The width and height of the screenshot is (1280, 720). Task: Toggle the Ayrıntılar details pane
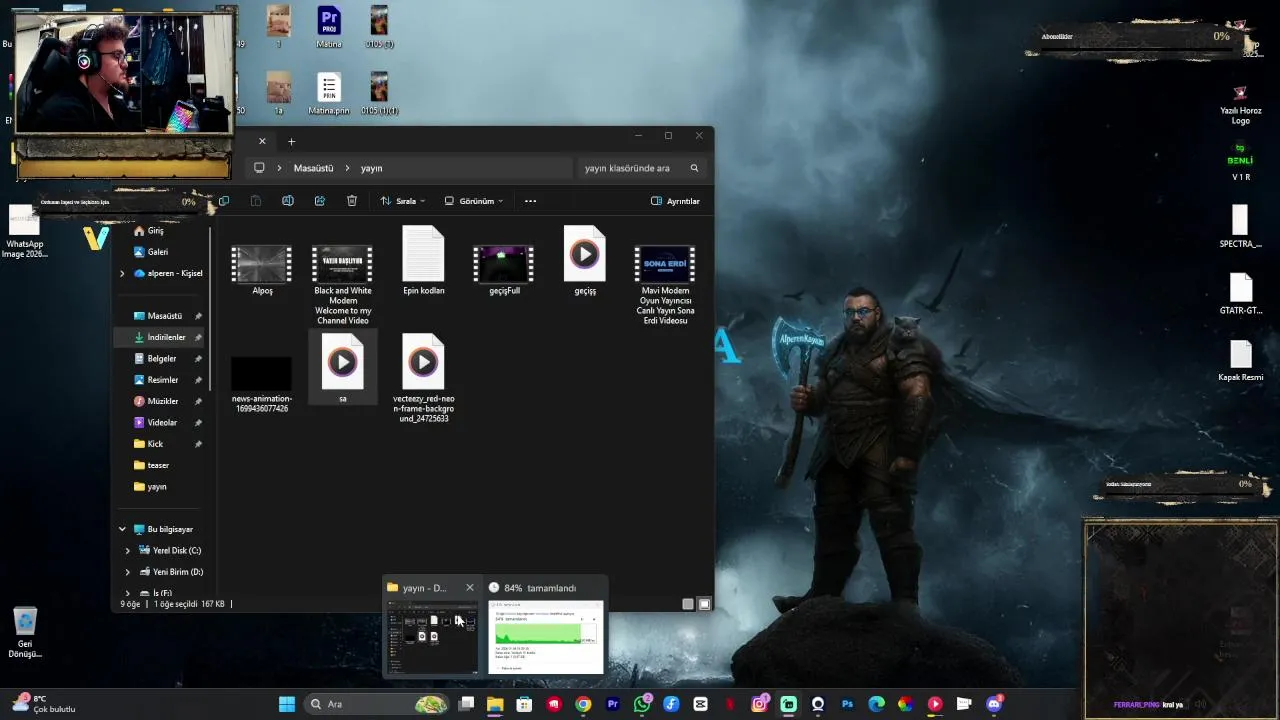click(x=675, y=201)
